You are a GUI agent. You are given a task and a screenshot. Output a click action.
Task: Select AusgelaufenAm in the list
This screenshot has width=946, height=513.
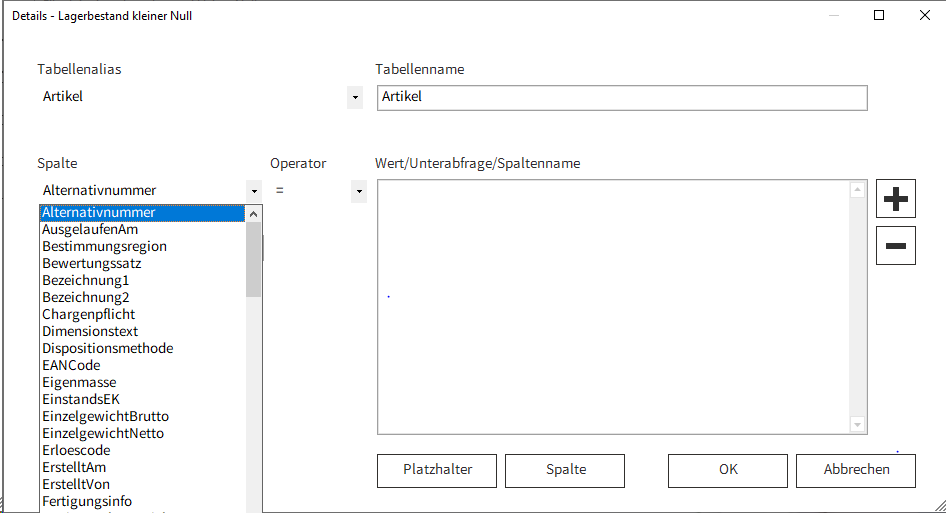pos(142,230)
